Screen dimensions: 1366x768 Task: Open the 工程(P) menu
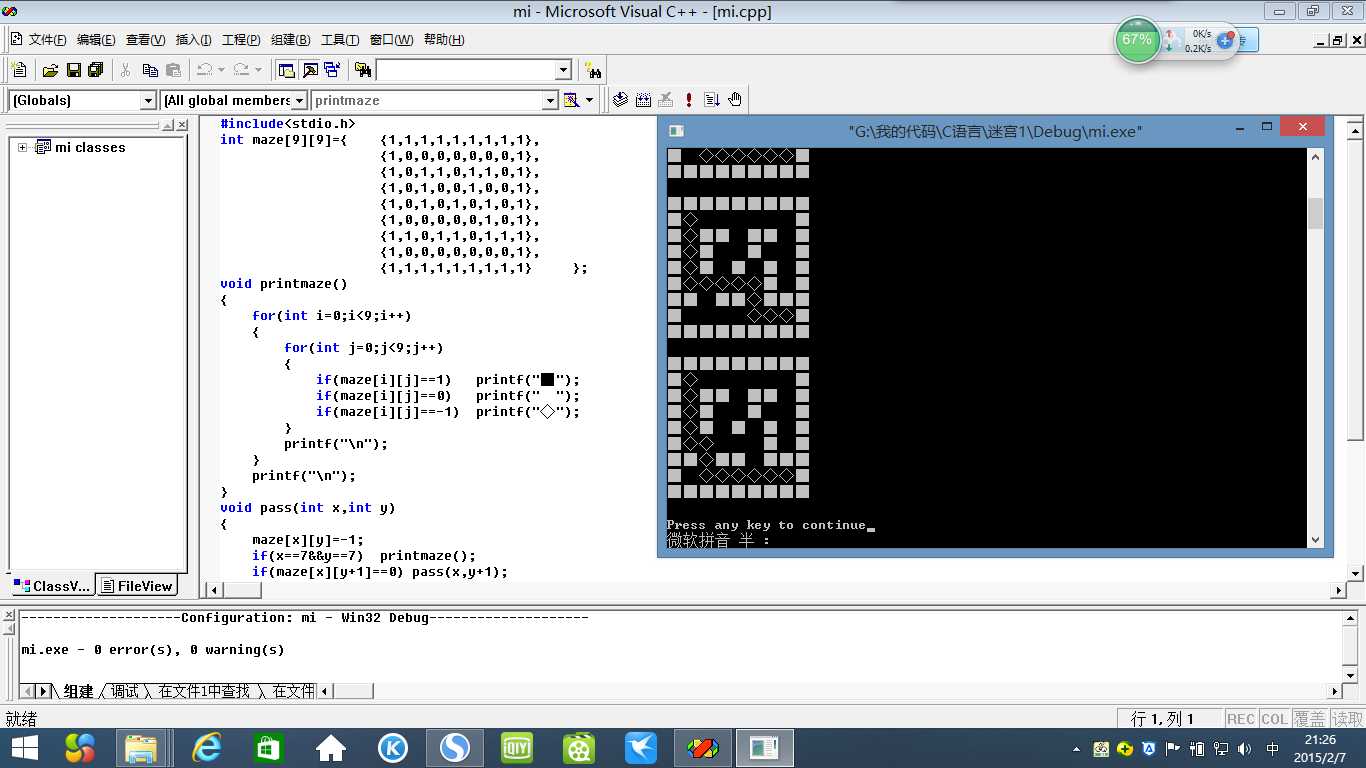(241, 40)
